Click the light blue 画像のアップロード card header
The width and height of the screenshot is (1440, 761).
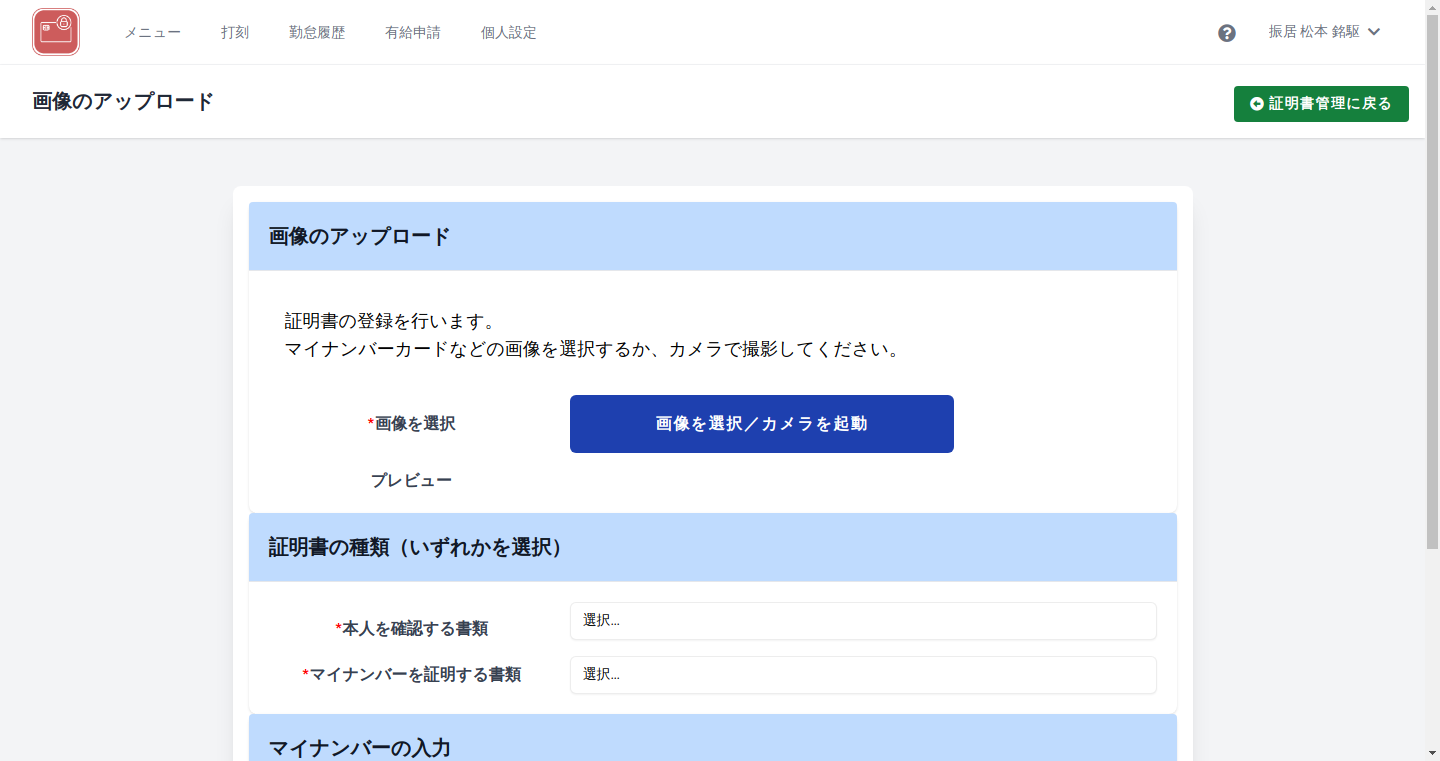(713, 236)
